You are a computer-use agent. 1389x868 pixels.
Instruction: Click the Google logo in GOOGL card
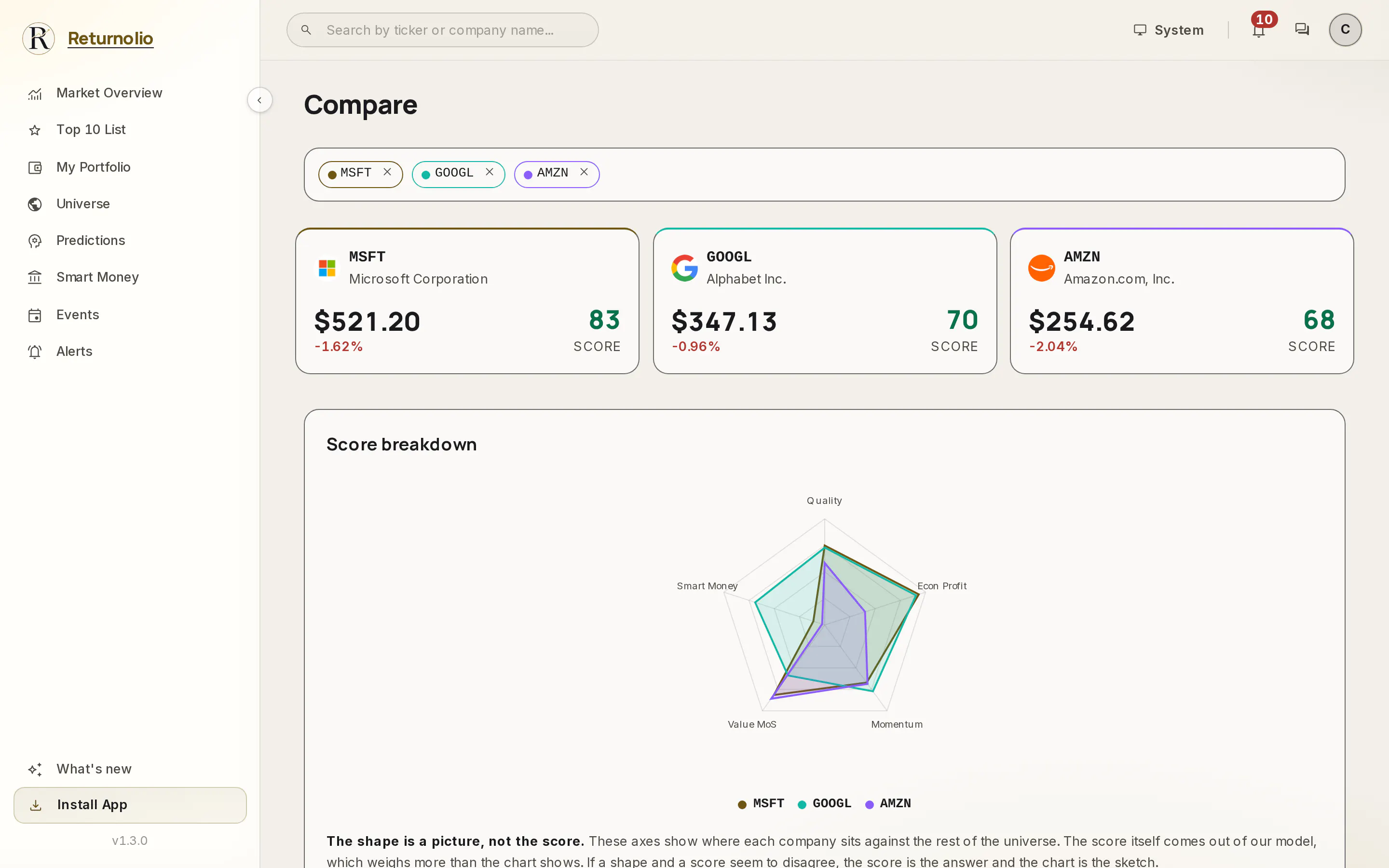tap(685, 268)
